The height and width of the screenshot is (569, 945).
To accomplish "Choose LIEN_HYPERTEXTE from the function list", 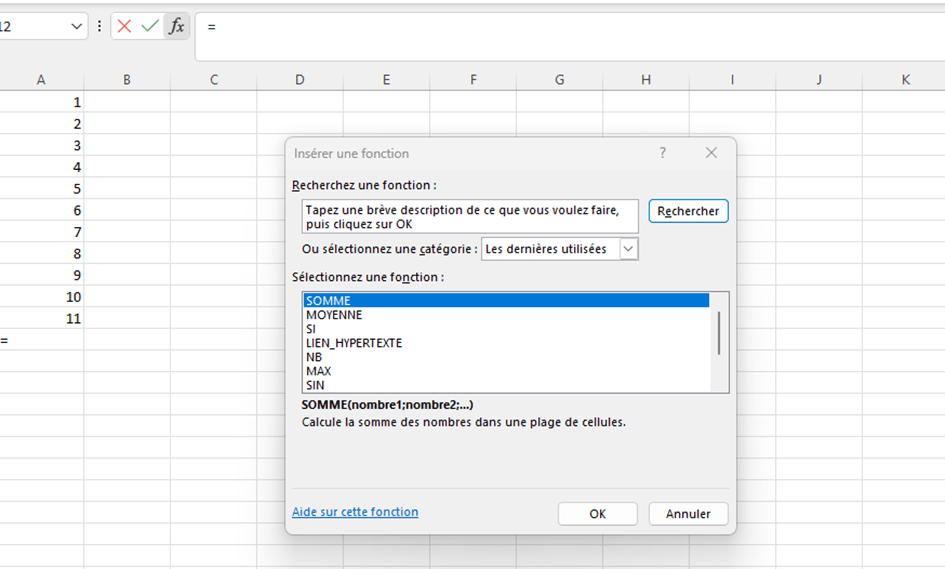I will click(x=354, y=343).
